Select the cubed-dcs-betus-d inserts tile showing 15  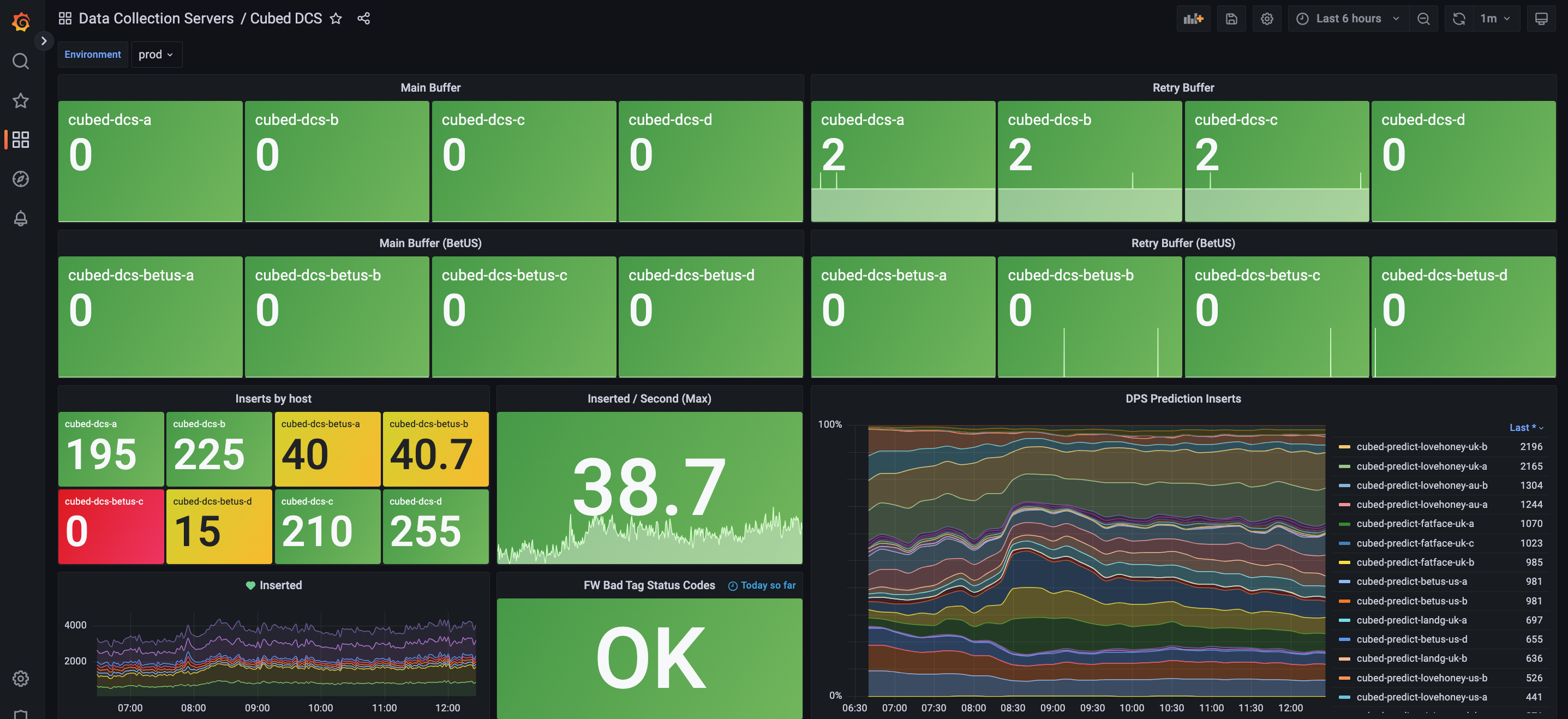point(219,526)
